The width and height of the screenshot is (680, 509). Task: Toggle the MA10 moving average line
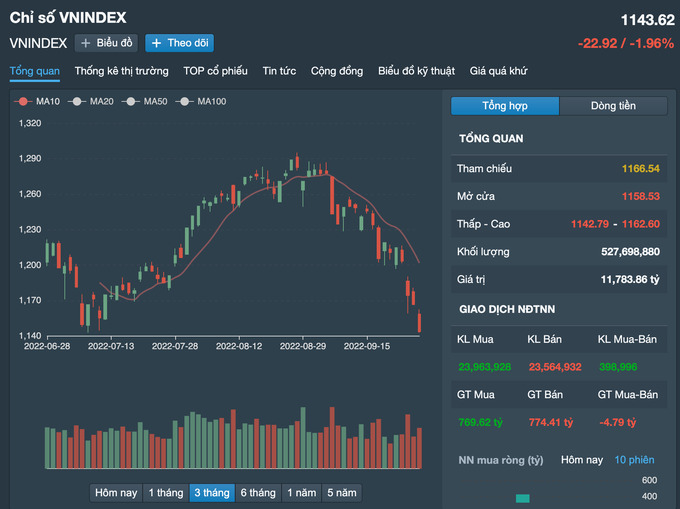(x=38, y=102)
